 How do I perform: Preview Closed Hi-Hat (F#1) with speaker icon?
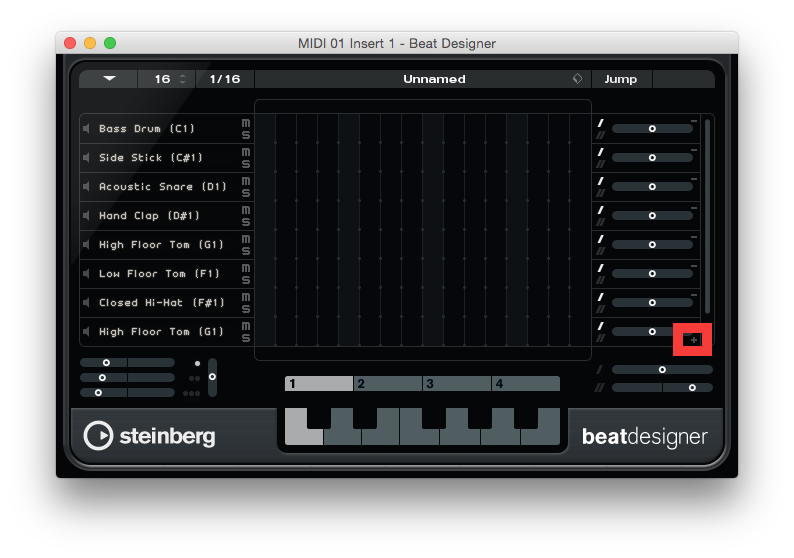coord(87,302)
